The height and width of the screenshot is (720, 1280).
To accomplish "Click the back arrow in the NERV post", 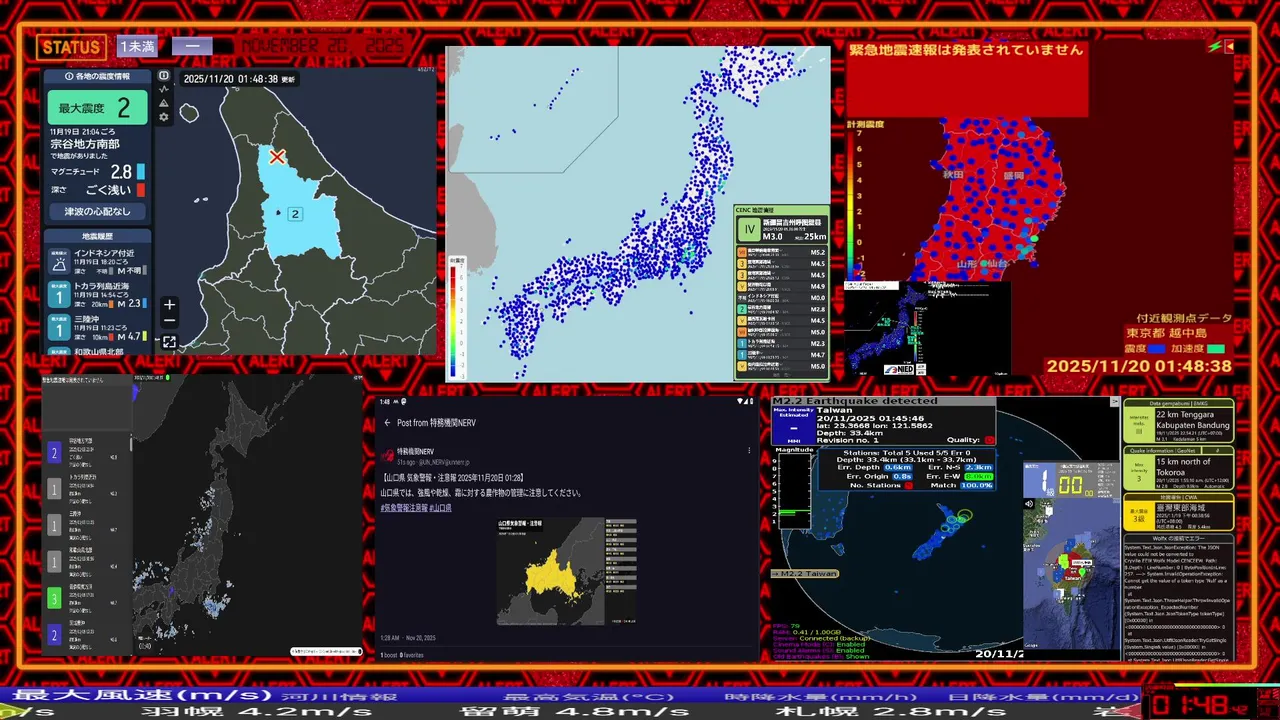I will coord(388,423).
